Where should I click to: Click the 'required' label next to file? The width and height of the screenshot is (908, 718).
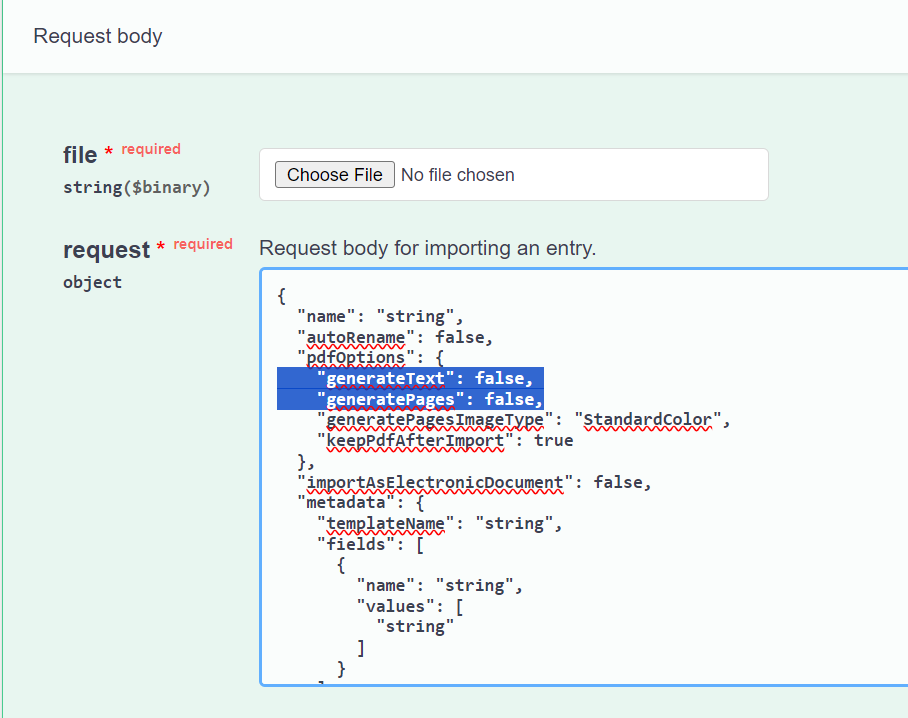coord(151,149)
